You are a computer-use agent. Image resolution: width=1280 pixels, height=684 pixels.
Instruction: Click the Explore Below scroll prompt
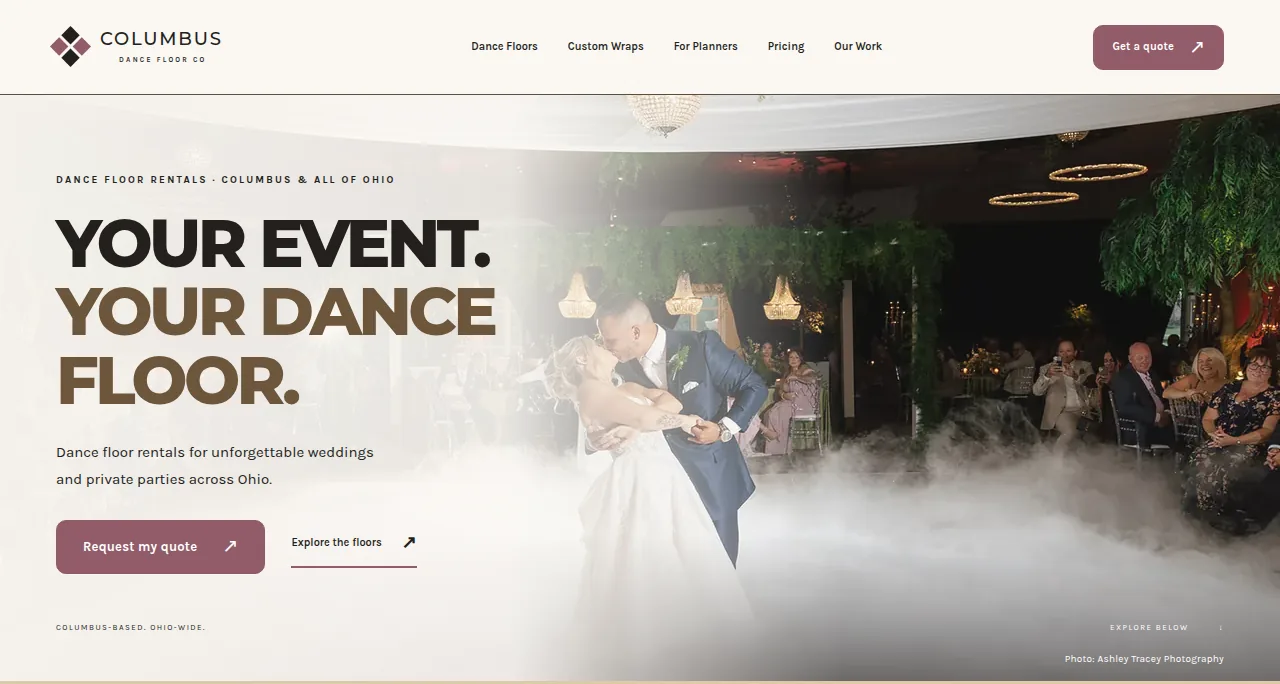(x=1166, y=628)
